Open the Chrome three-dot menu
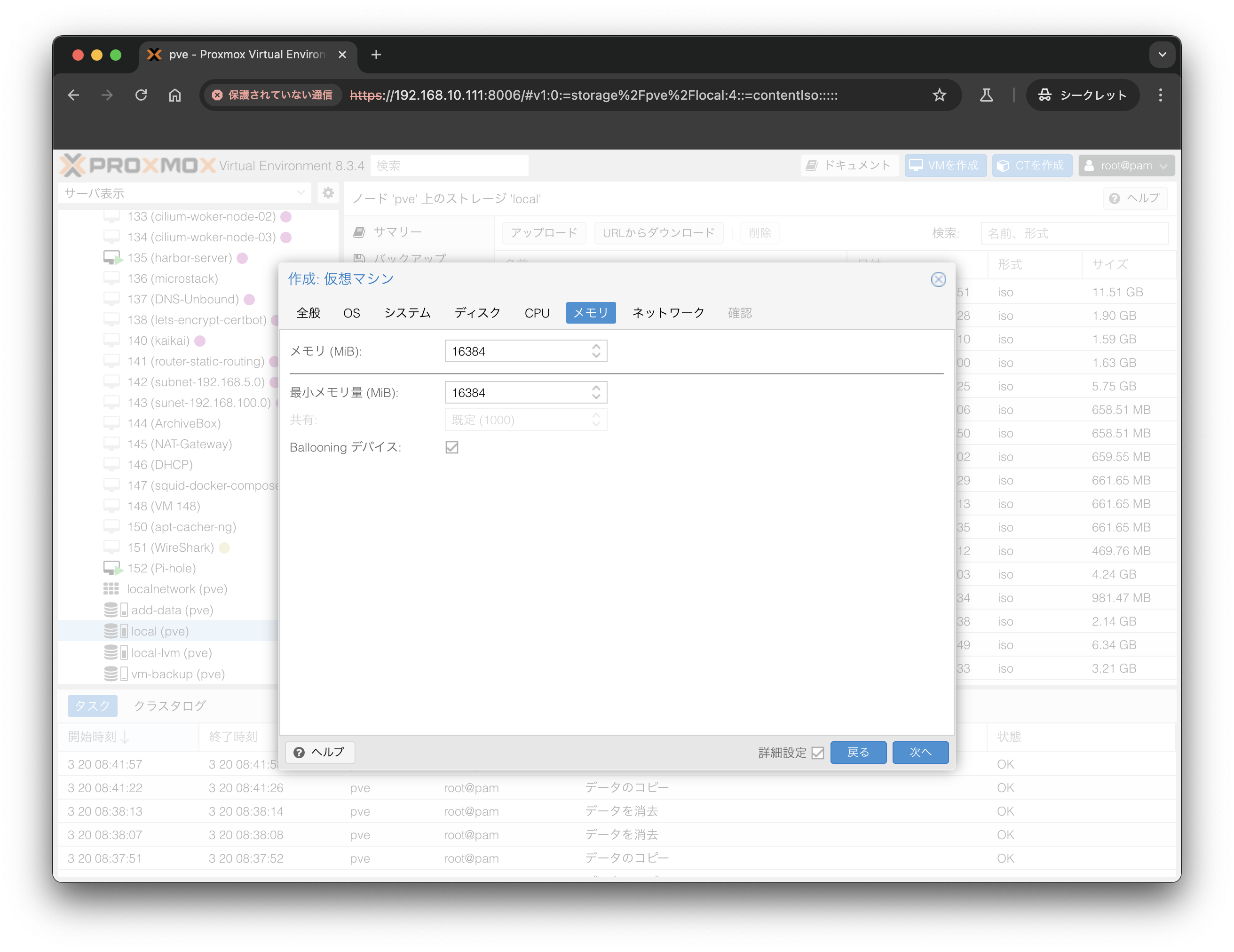Image resolution: width=1234 pixels, height=952 pixels. (1160, 95)
